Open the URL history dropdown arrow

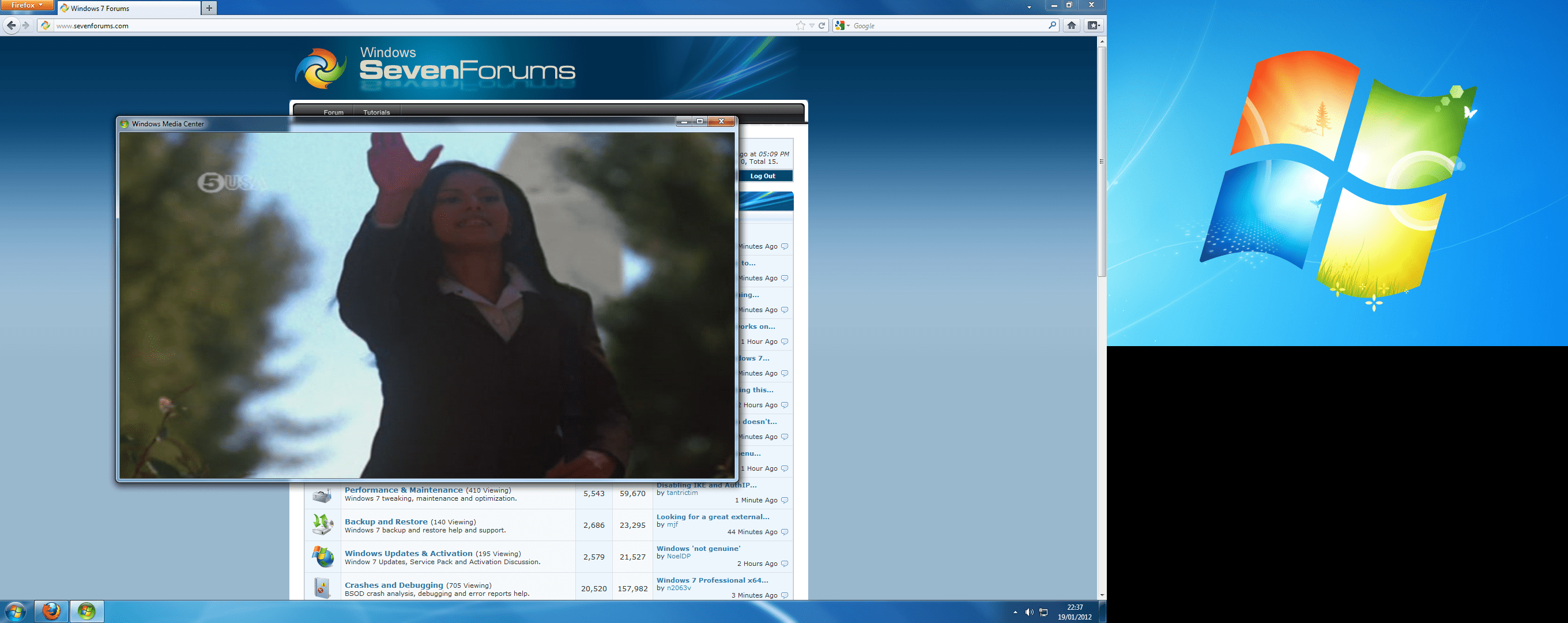click(x=812, y=25)
